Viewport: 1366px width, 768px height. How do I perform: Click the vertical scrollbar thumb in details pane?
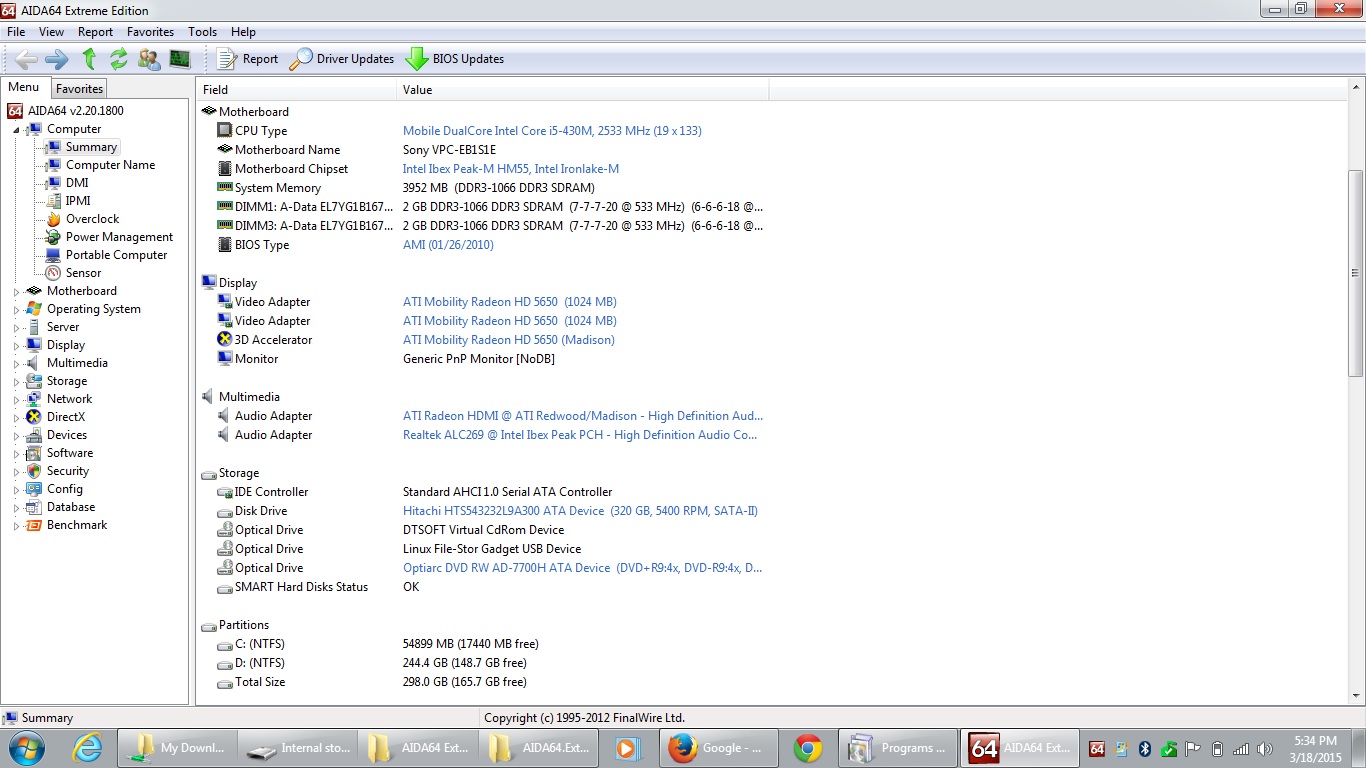(1355, 273)
